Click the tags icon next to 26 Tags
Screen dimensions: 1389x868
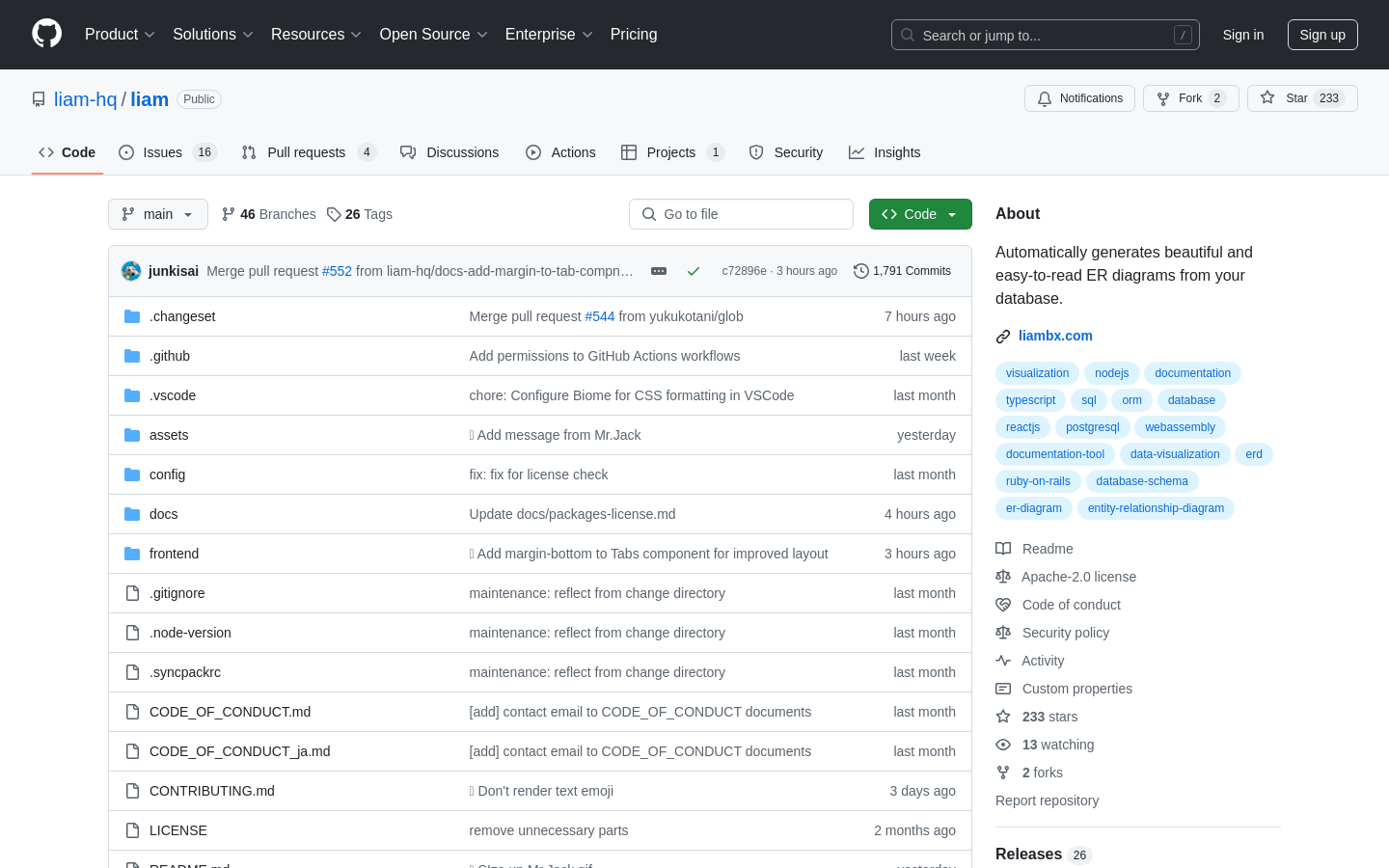pos(334,214)
